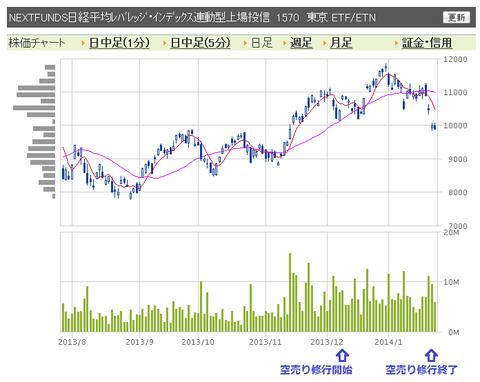Select the 日足 daily chart tab

tap(262, 43)
